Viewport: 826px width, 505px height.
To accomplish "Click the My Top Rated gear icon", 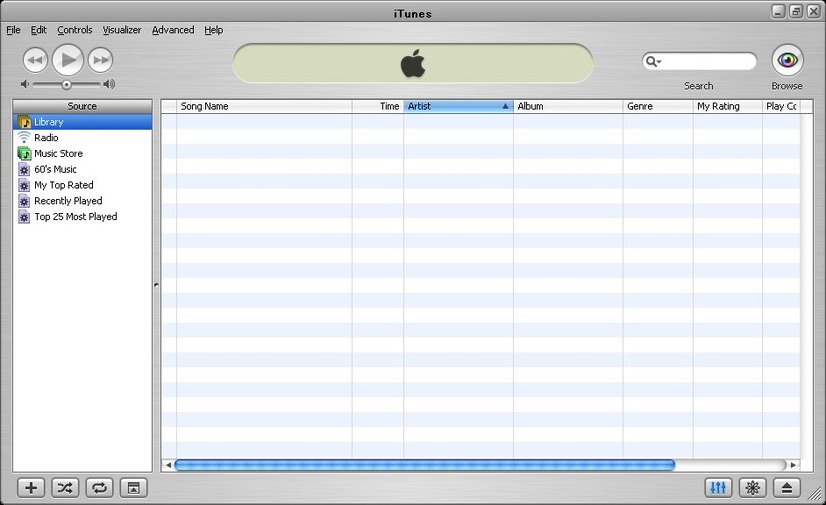I will [x=24, y=185].
